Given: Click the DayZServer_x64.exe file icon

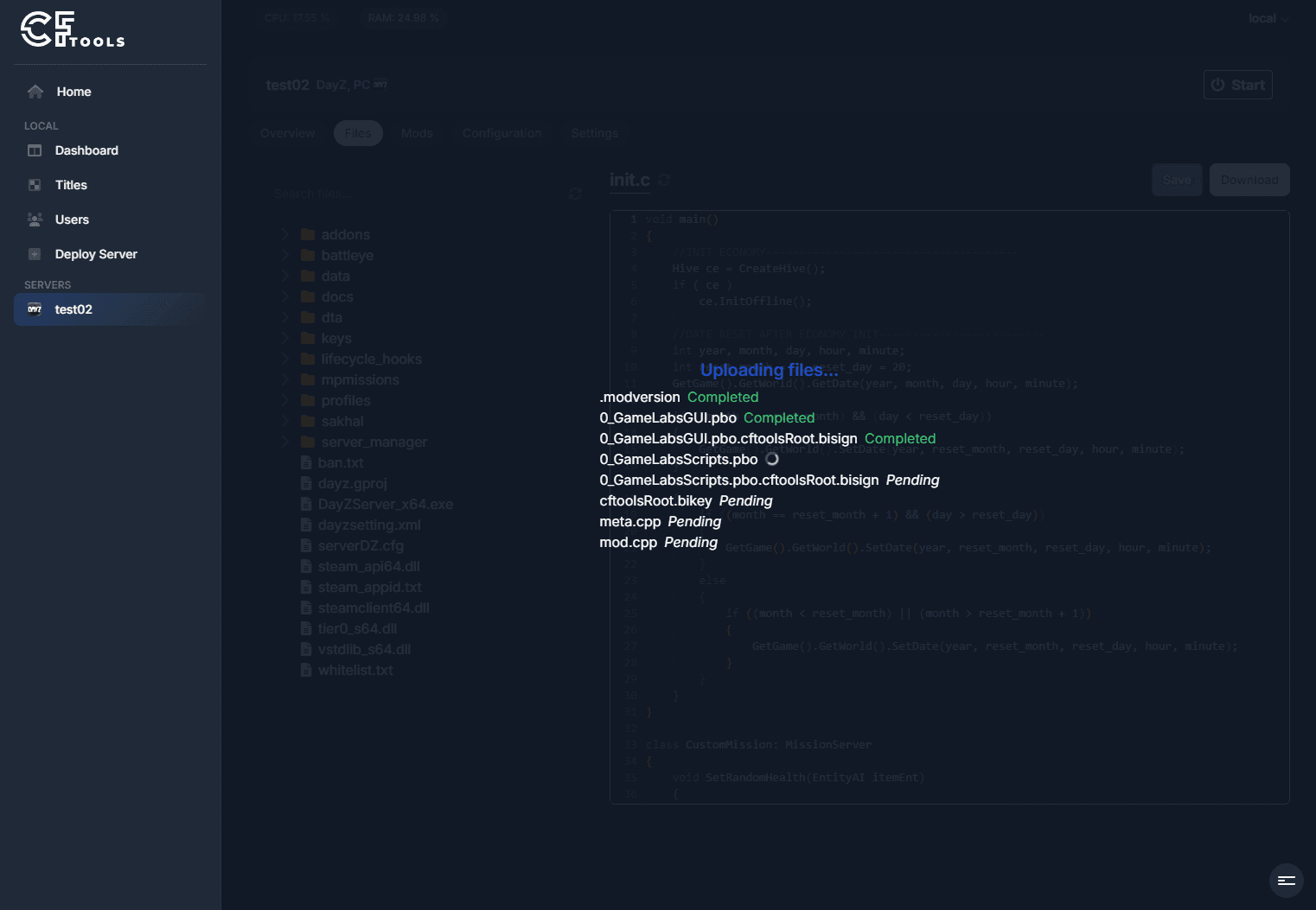Looking at the screenshot, I should pyautogui.click(x=306, y=504).
